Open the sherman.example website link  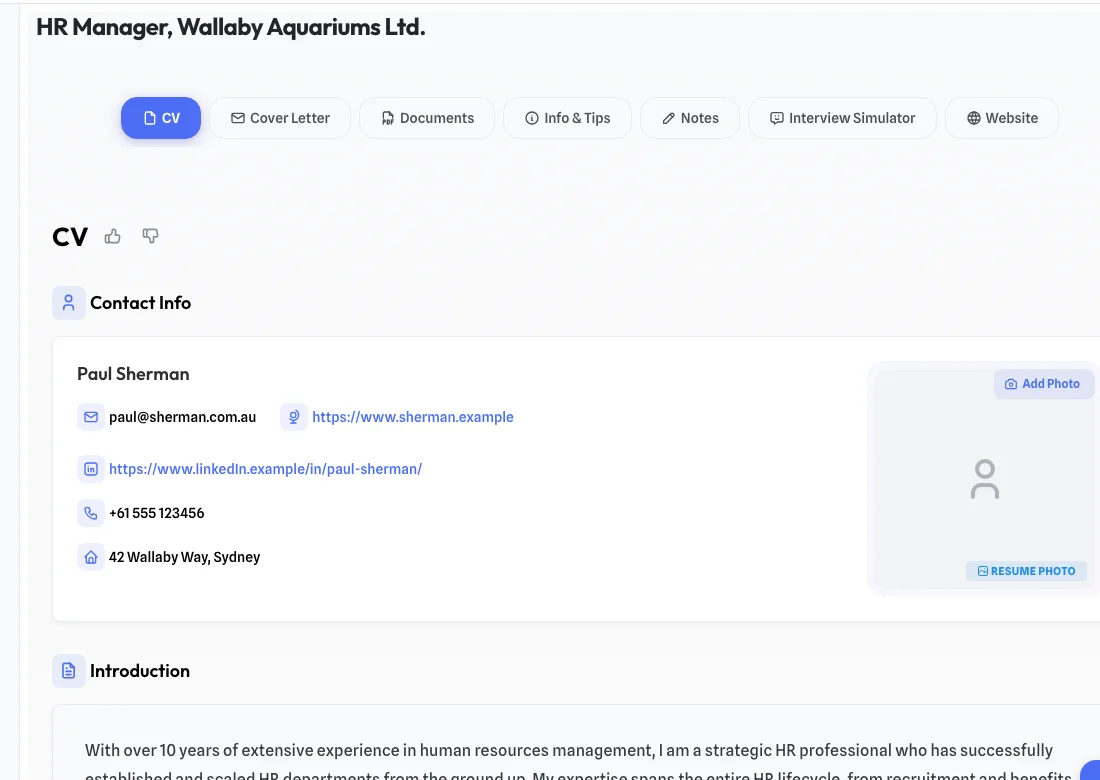412,417
